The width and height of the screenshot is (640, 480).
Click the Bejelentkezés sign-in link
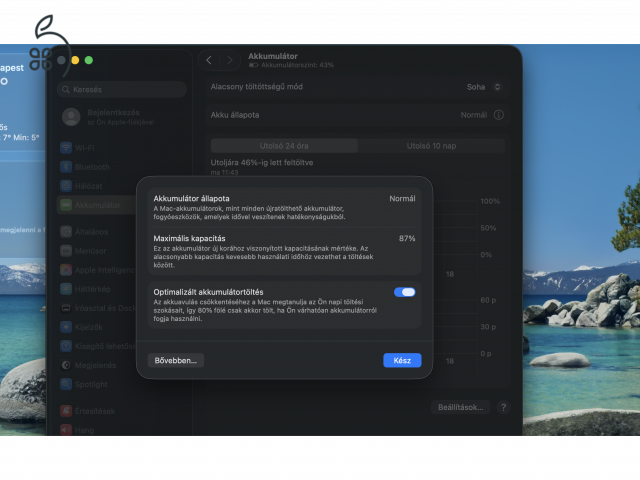pos(113,113)
